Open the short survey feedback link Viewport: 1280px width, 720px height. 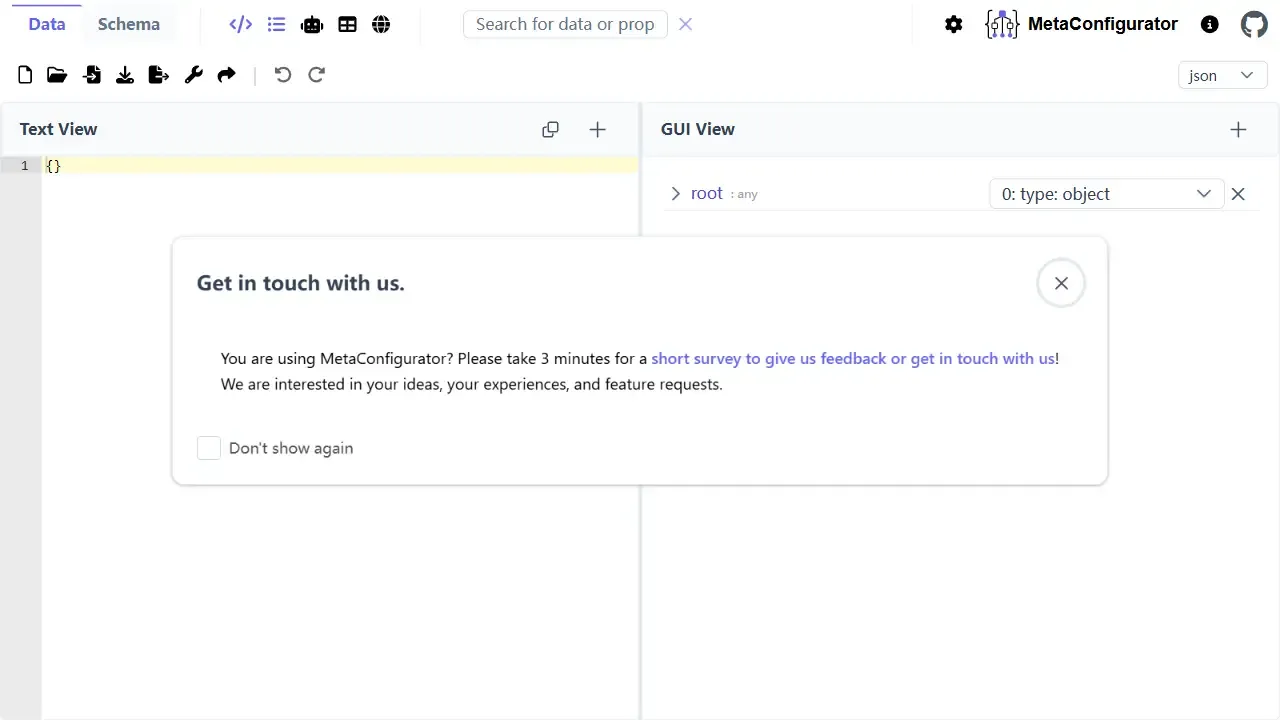pos(853,358)
